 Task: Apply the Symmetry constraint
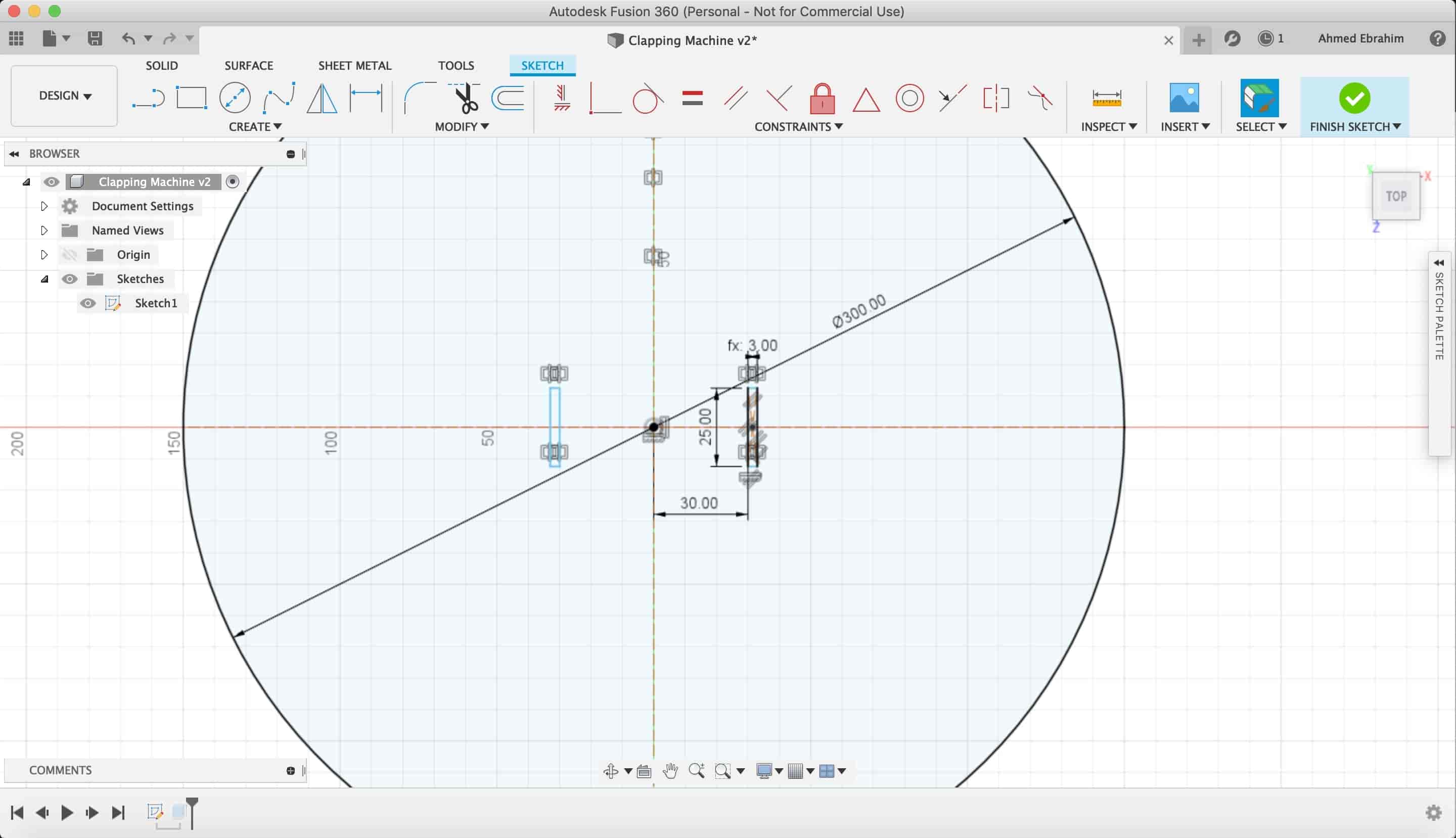click(996, 98)
